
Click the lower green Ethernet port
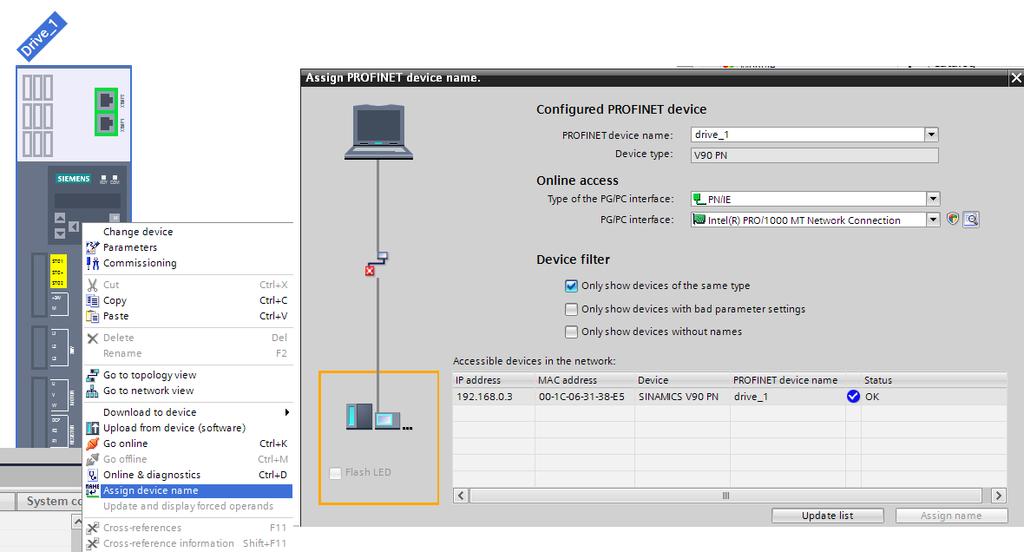(x=106, y=123)
